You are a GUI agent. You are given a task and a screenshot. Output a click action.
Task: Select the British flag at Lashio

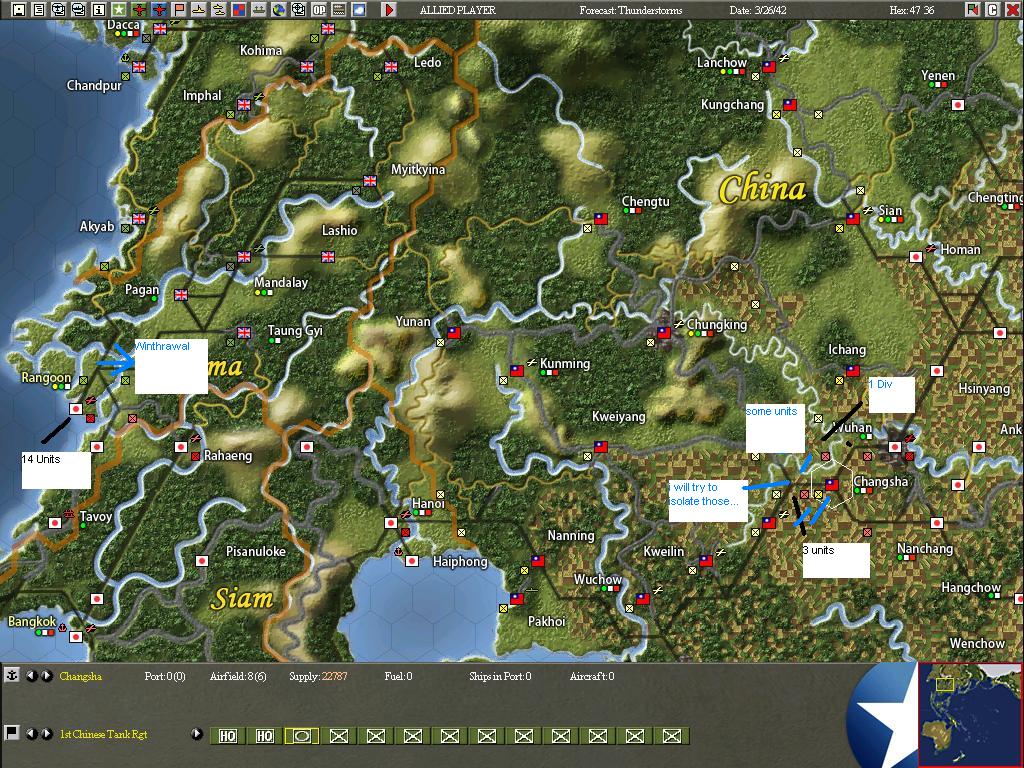[328, 257]
